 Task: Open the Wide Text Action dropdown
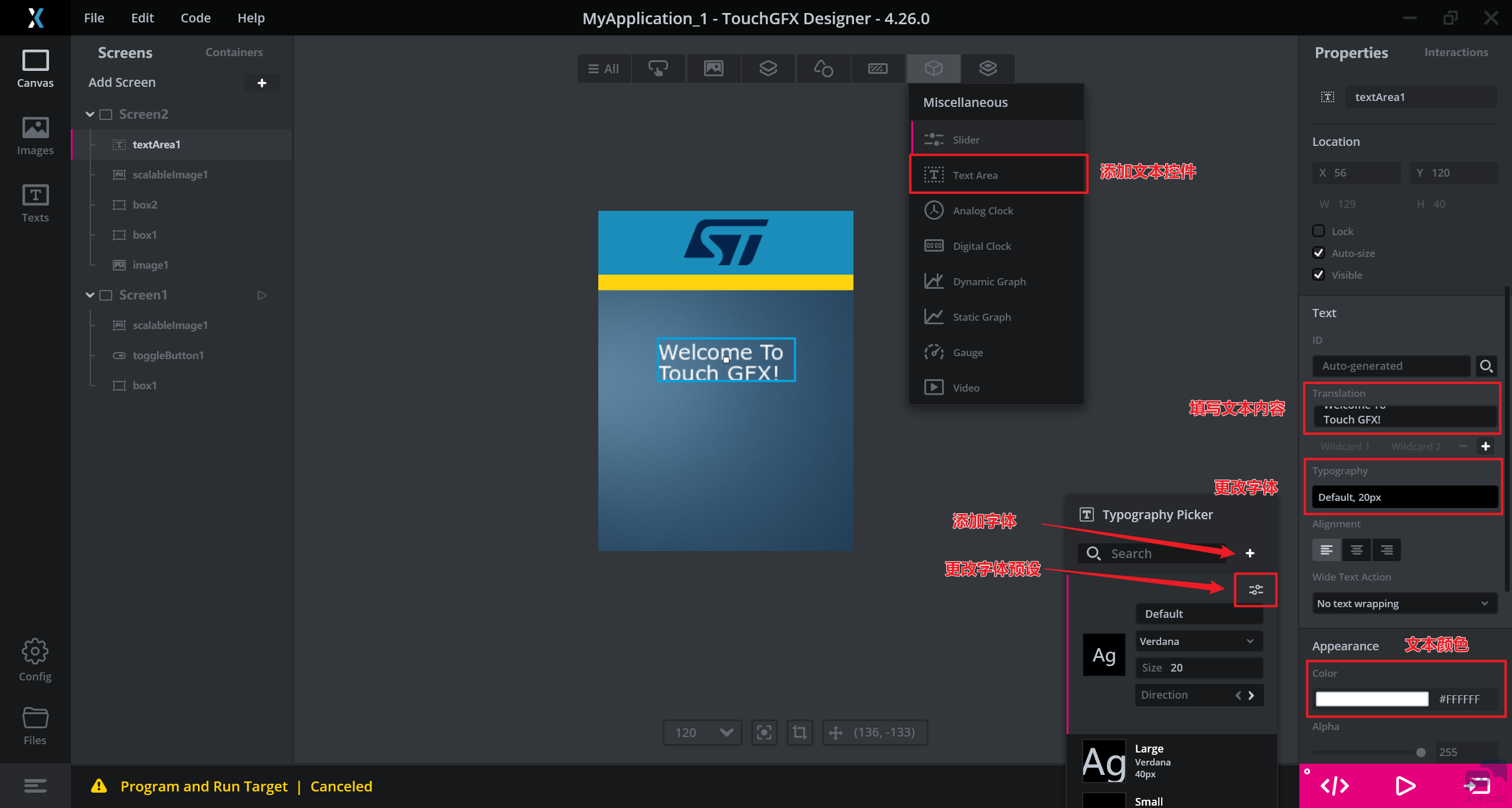click(1405, 604)
